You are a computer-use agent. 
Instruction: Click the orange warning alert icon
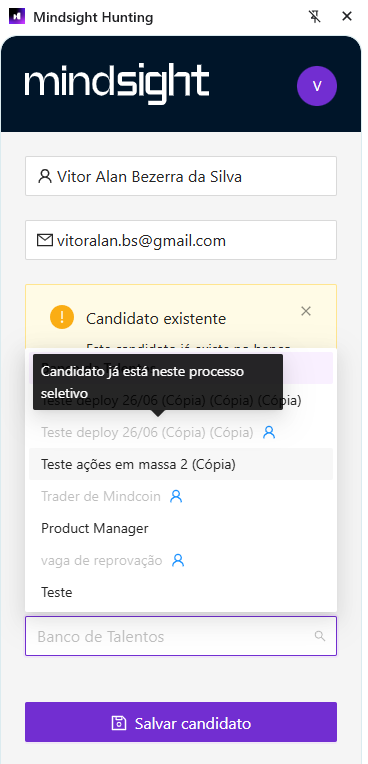pos(62,318)
